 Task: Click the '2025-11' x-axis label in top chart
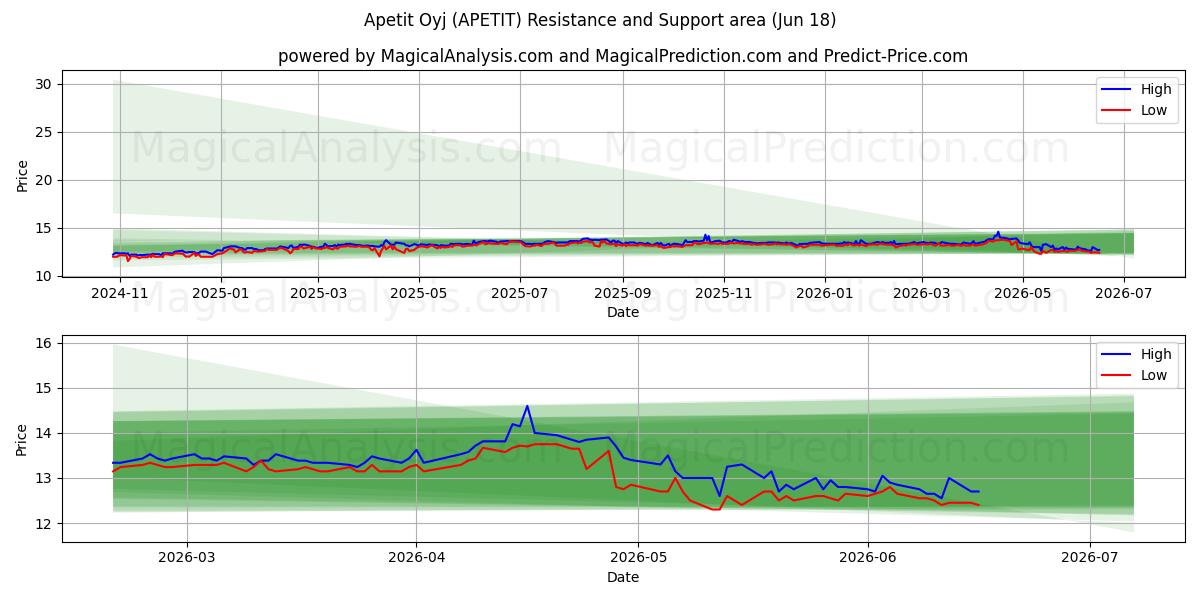(x=723, y=294)
